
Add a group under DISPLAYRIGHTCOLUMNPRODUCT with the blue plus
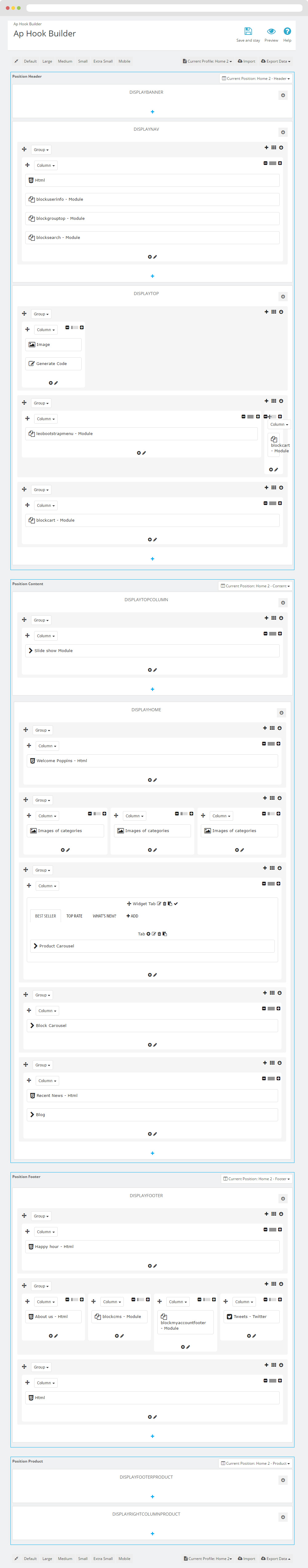click(152, 1533)
